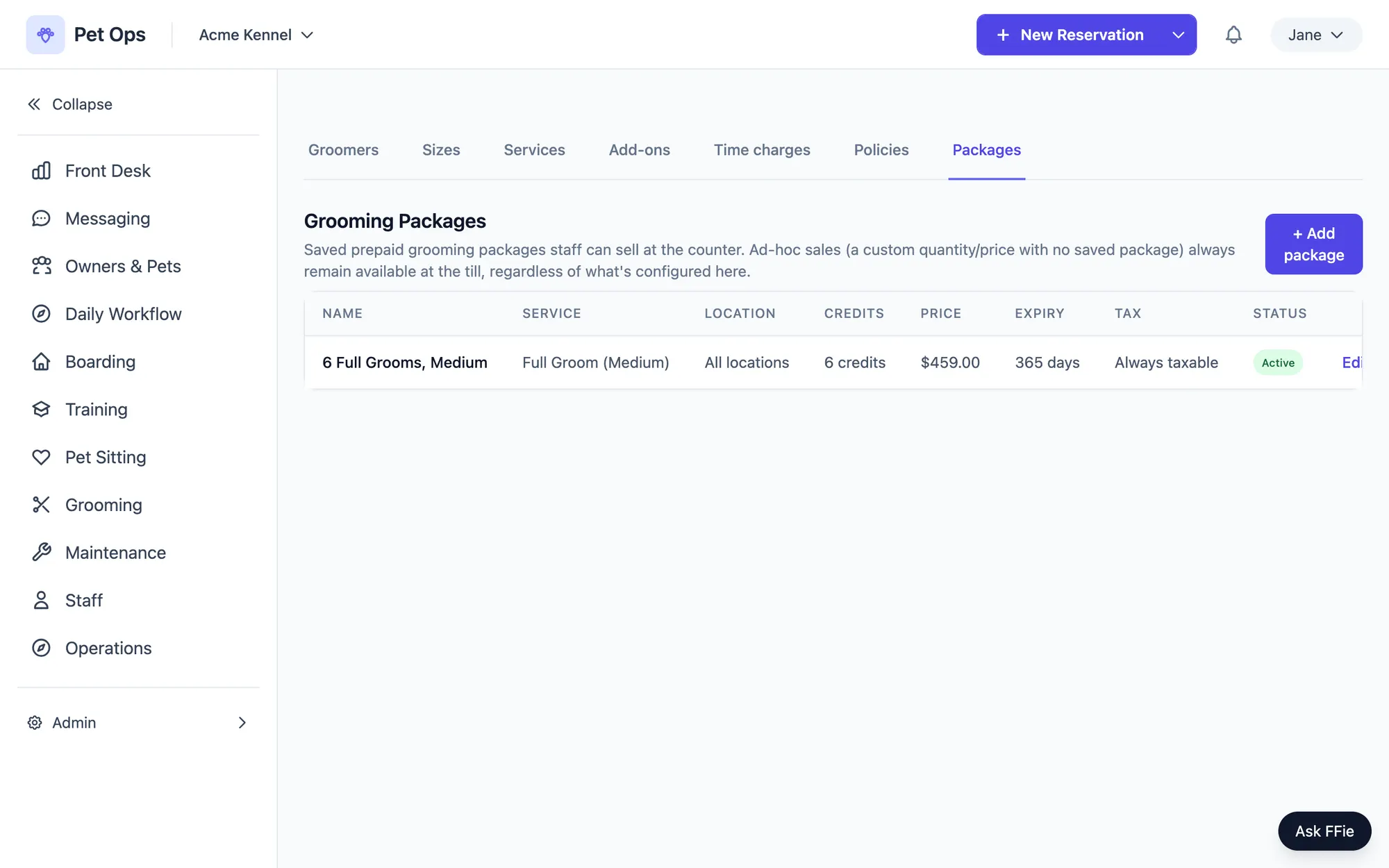The width and height of the screenshot is (1389, 868).
Task: Click the '6 credits' cell
Action: point(855,362)
